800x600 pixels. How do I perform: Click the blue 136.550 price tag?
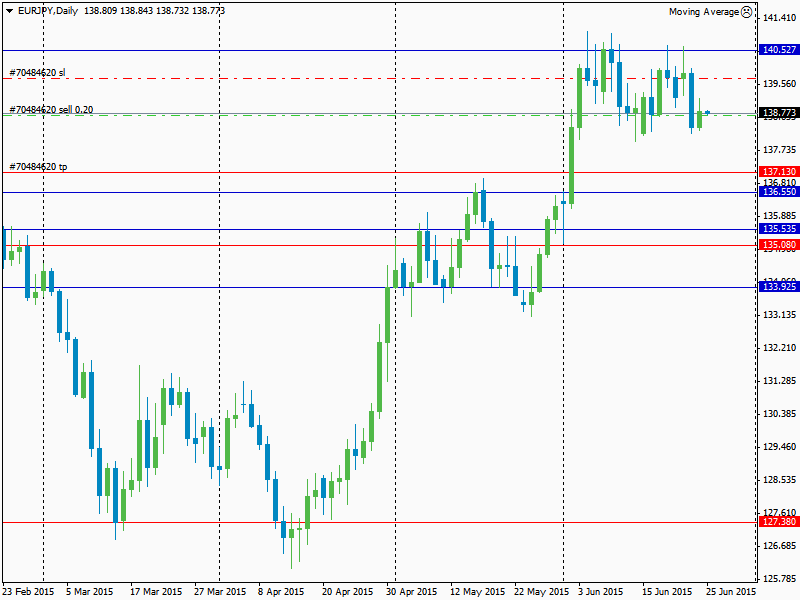pos(779,192)
